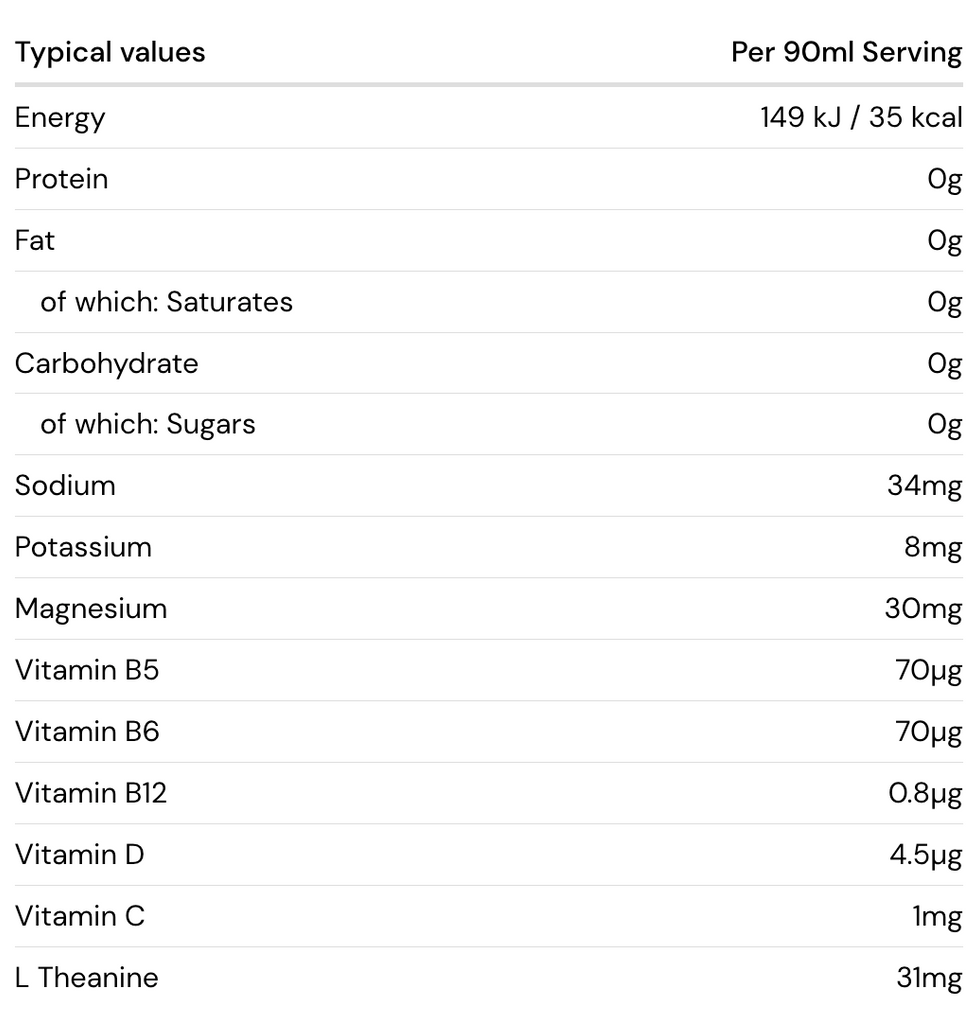Click the 'Per 90ml Serving' header
Screen dimensions: 980x1024
tap(846, 53)
